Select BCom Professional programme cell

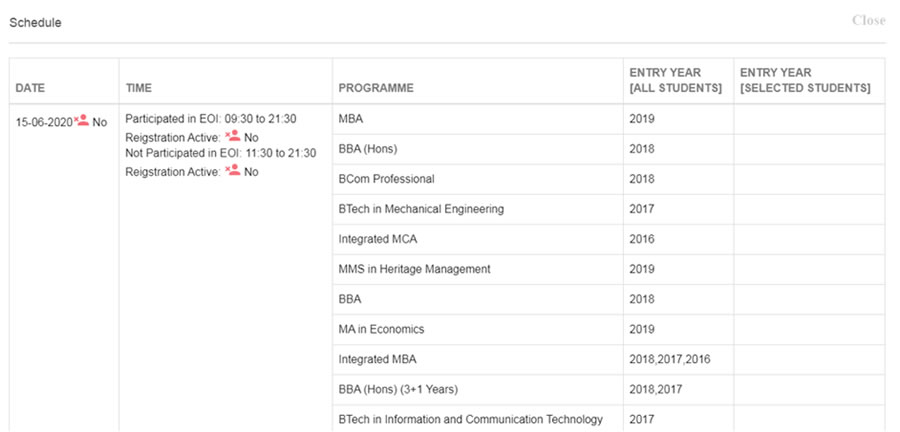tap(478, 179)
